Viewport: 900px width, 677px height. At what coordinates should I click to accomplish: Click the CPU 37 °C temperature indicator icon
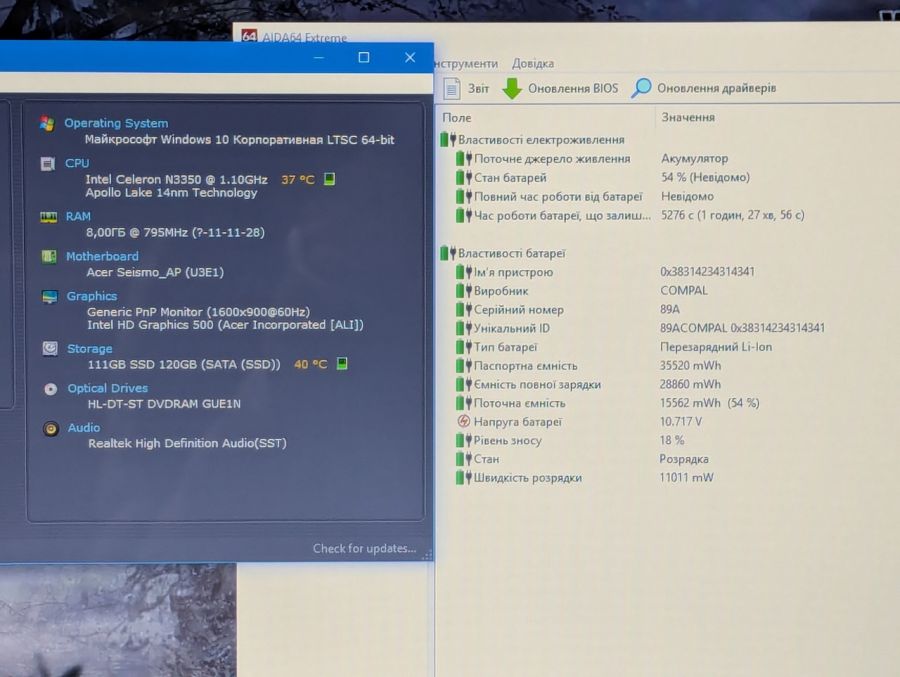point(329,179)
